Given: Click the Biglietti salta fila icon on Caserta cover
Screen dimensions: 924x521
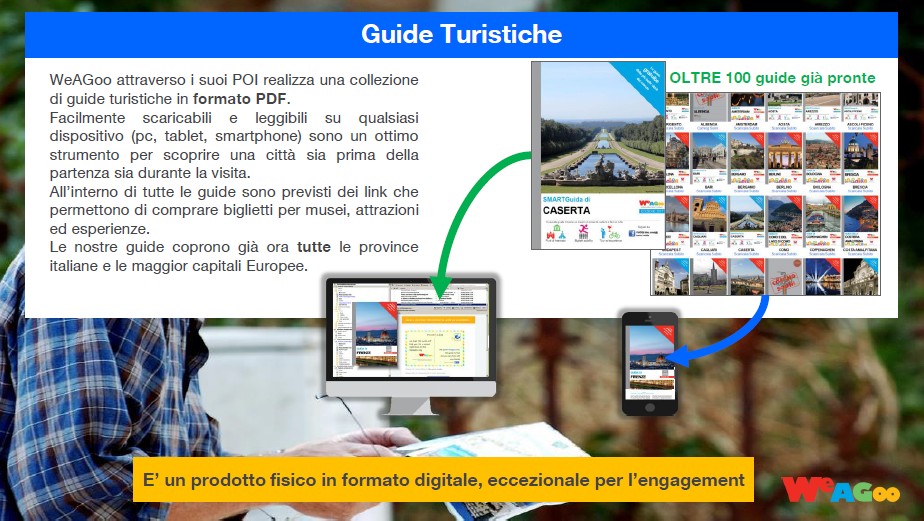Looking at the screenshot, I should (x=583, y=232).
